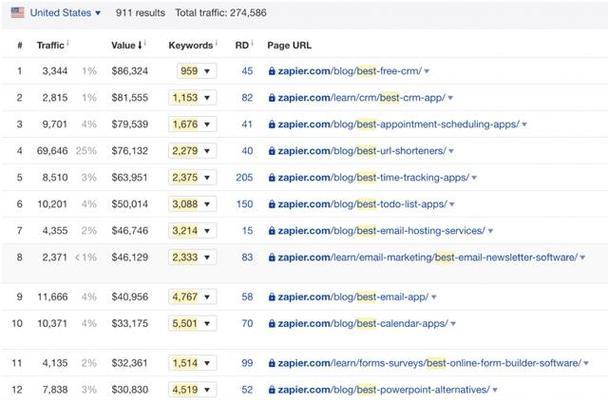Screen dimensions: 608x400
Task: Expand the caret after best-calendar-apps URL
Action: pyautogui.click(x=453, y=324)
